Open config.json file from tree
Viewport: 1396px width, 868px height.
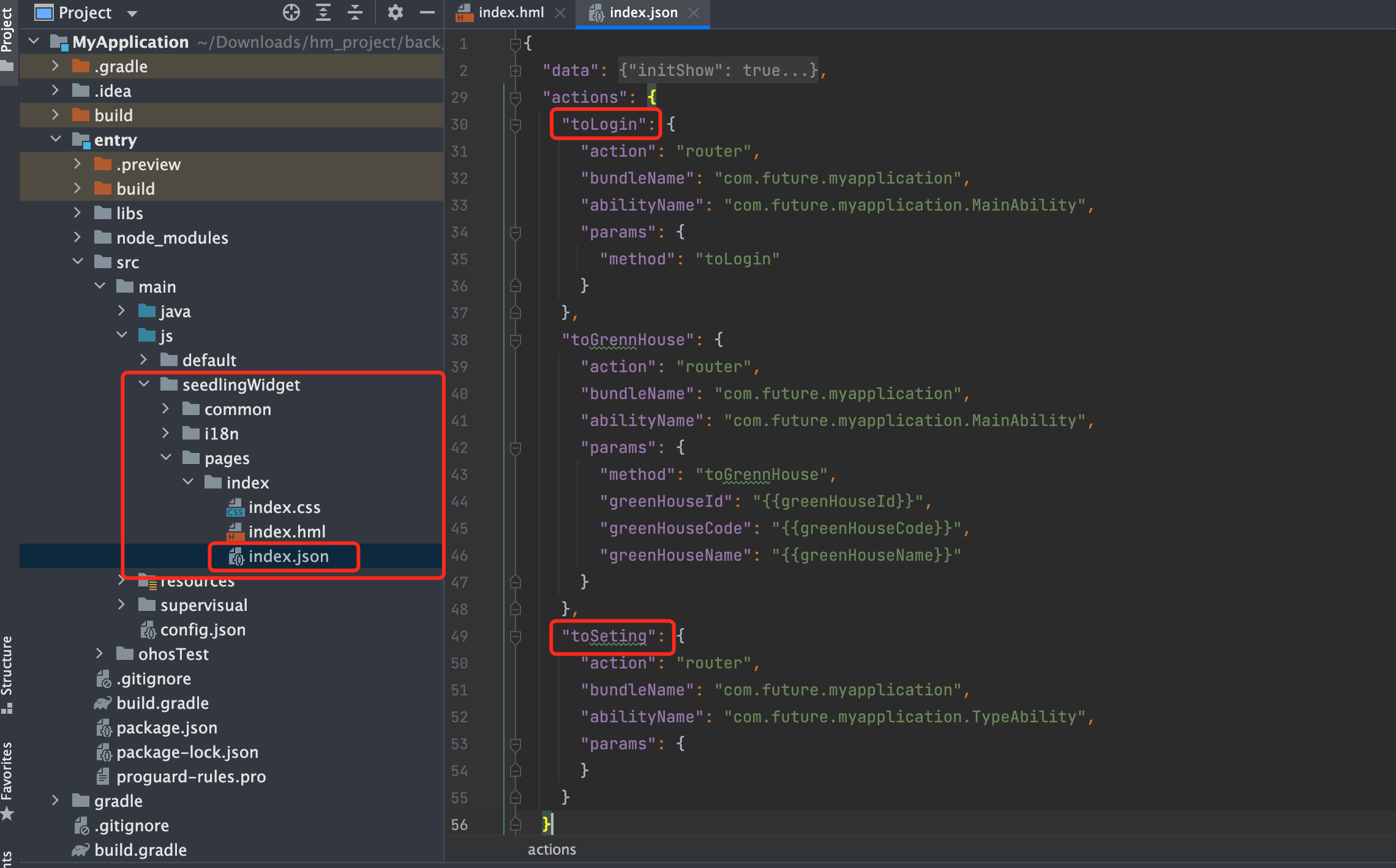point(202,630)
